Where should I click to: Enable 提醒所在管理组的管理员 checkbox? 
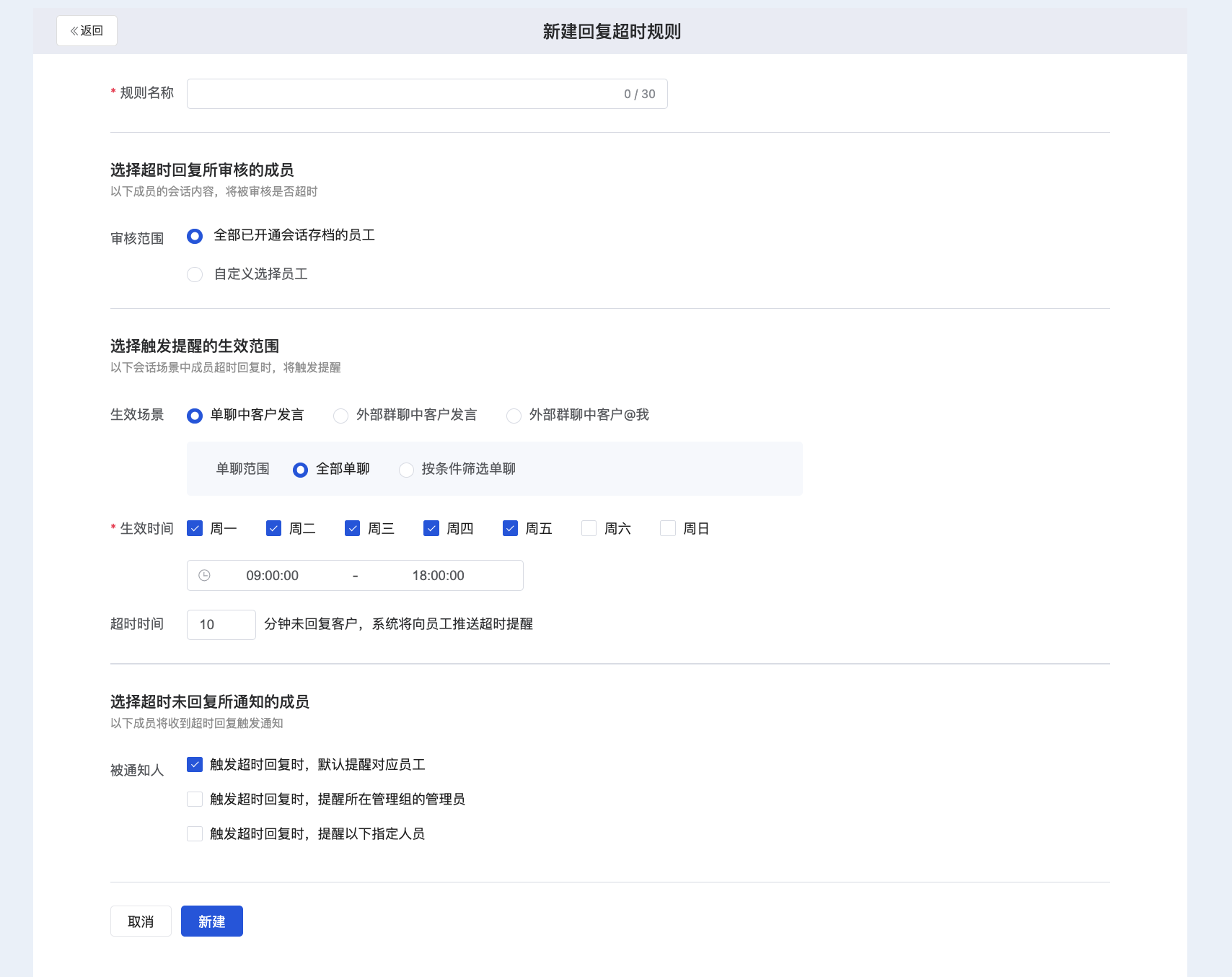pyautogui.click(x=195, y=799)
